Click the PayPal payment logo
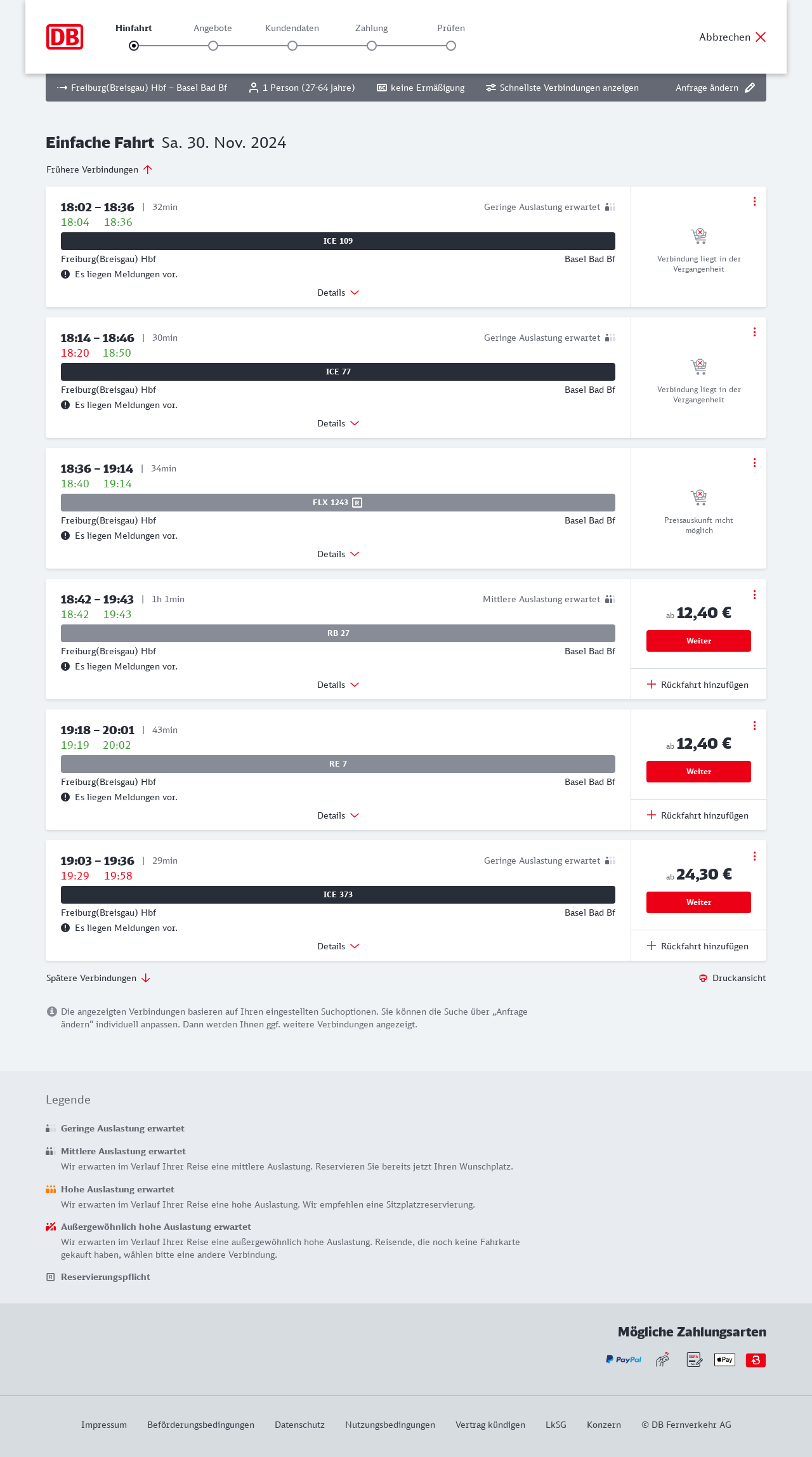The width and height of the screenshot is (812, 1457). click(624, 1359)
